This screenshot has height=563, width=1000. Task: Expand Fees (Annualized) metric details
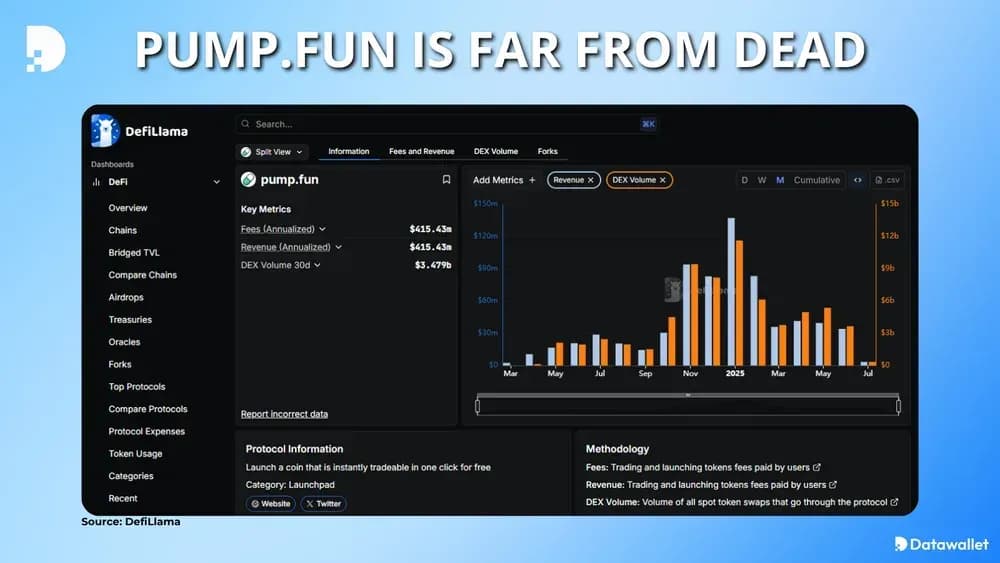click(322, 229)
